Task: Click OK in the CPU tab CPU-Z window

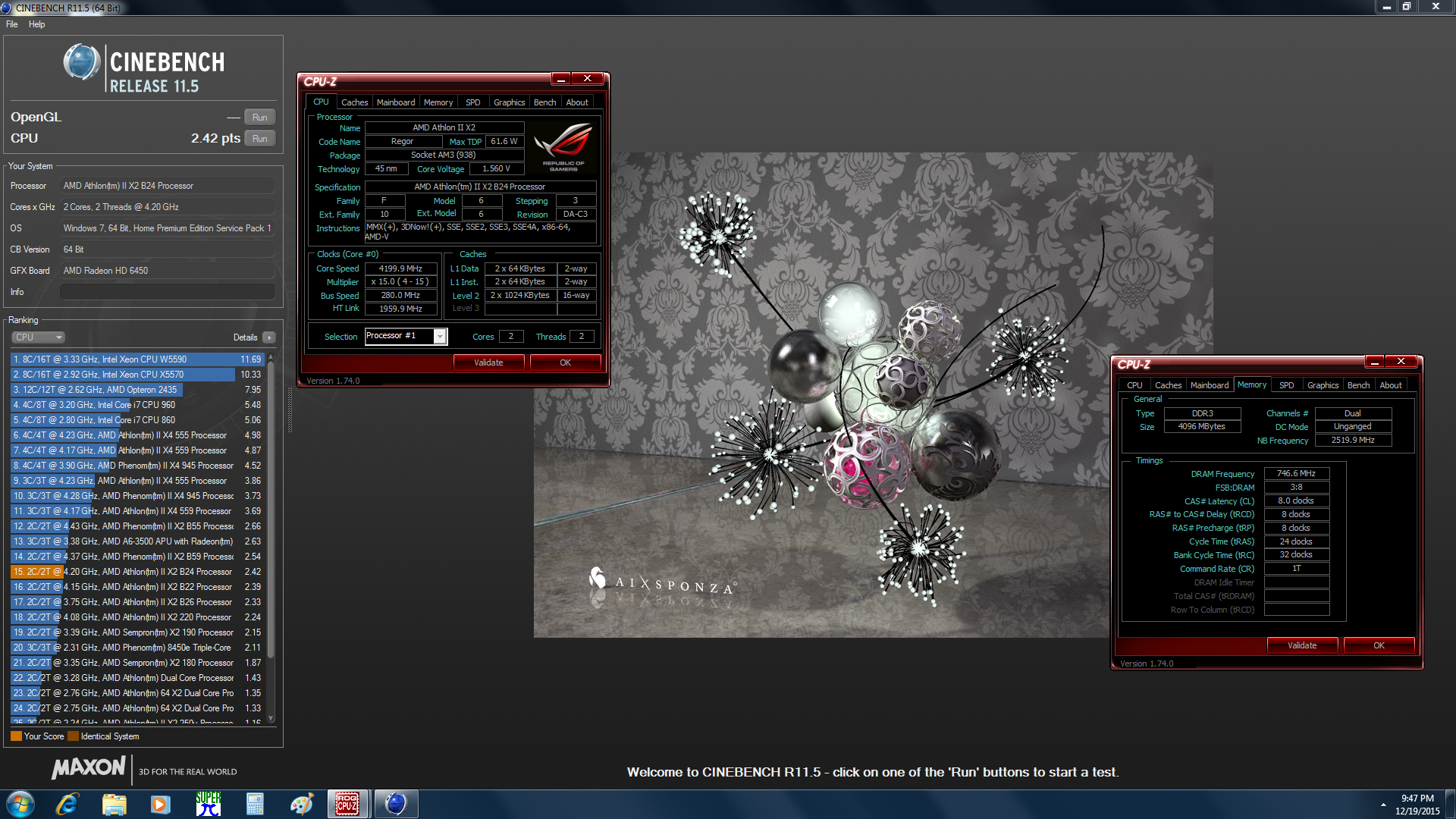Action: tap(566, 362)
